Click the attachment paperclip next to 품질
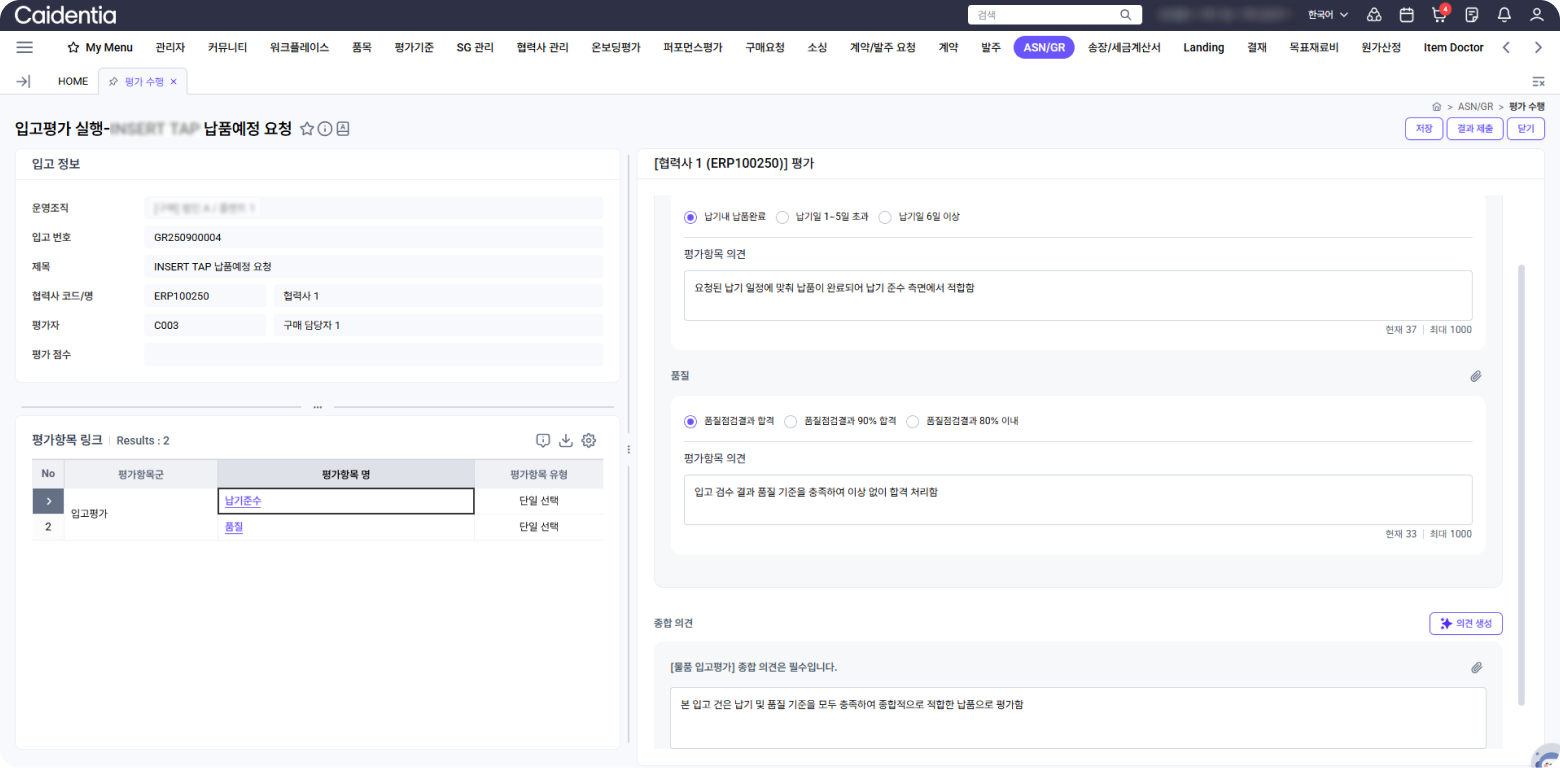 tap(1475, 376)
